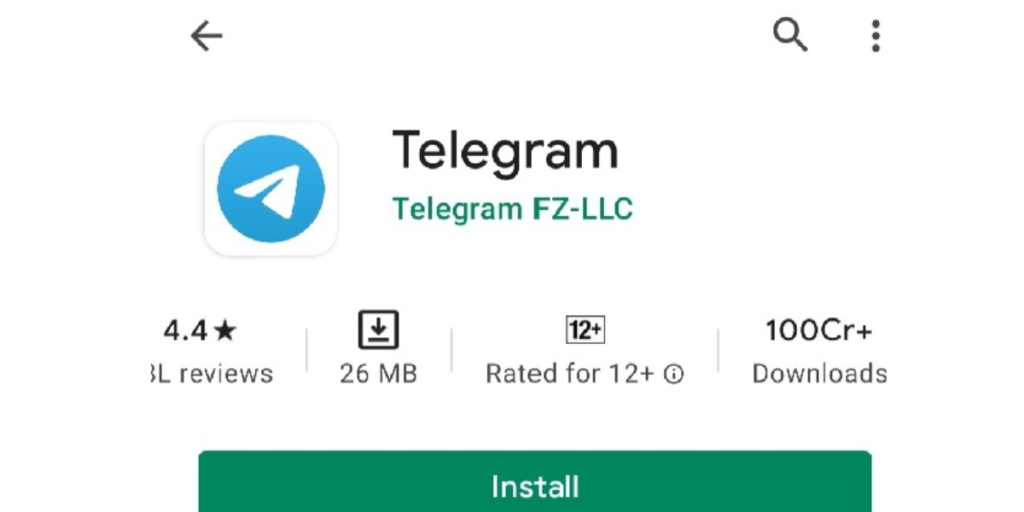
Task: Open search with the magnifier icon
Action: click(790, 35)
